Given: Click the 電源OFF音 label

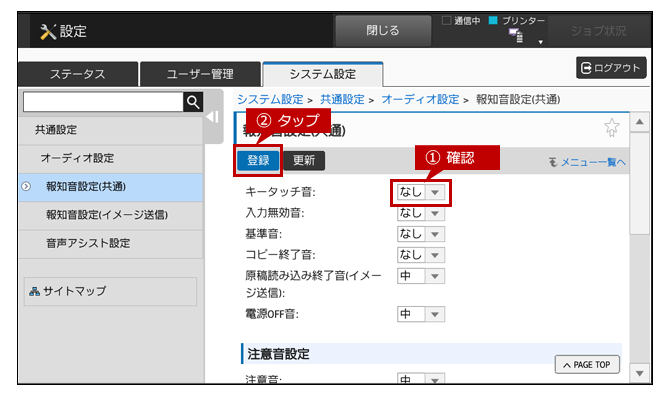Looking at the screenshot, I should (x=272, y=314).
